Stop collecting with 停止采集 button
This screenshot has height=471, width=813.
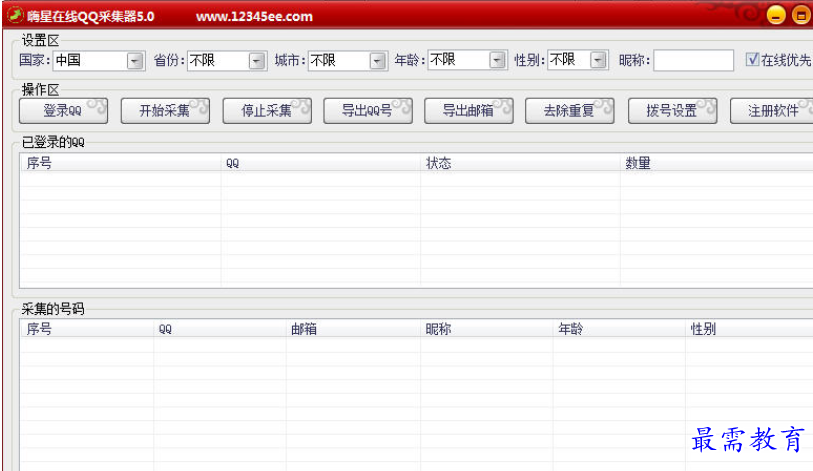(267, 110)
